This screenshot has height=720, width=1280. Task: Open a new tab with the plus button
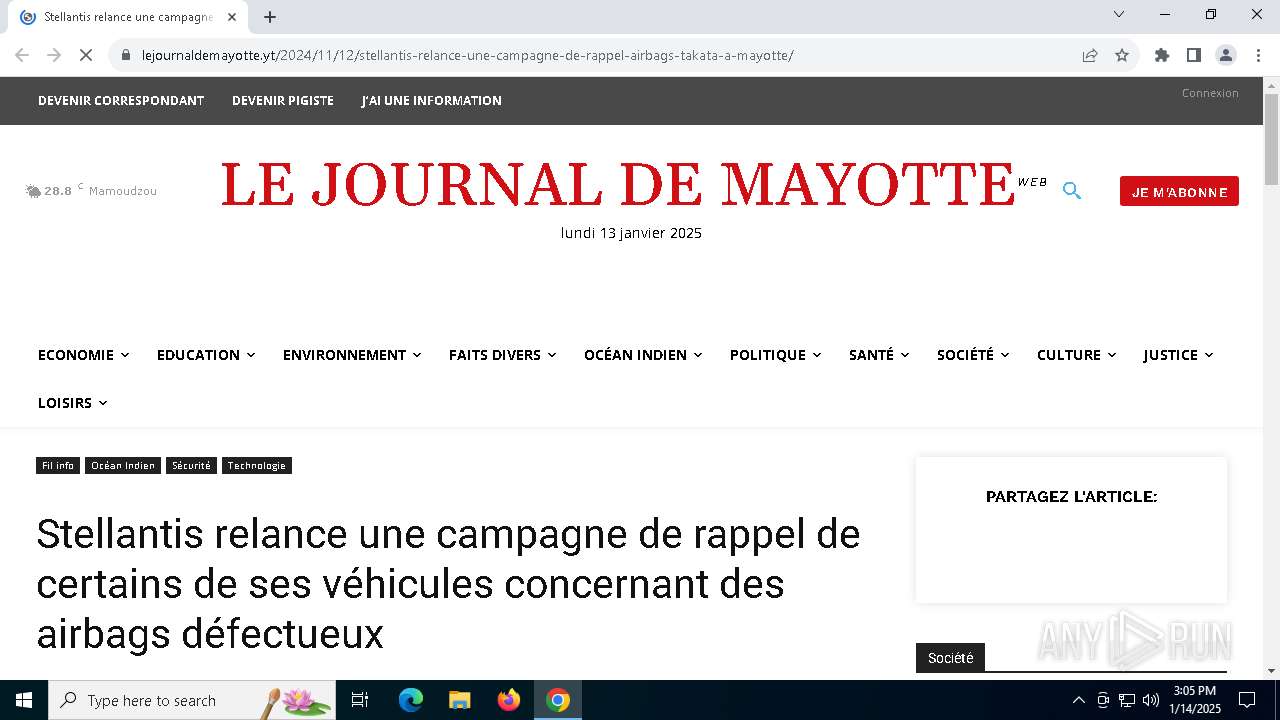pyautogui.click(x=270, y=17)
